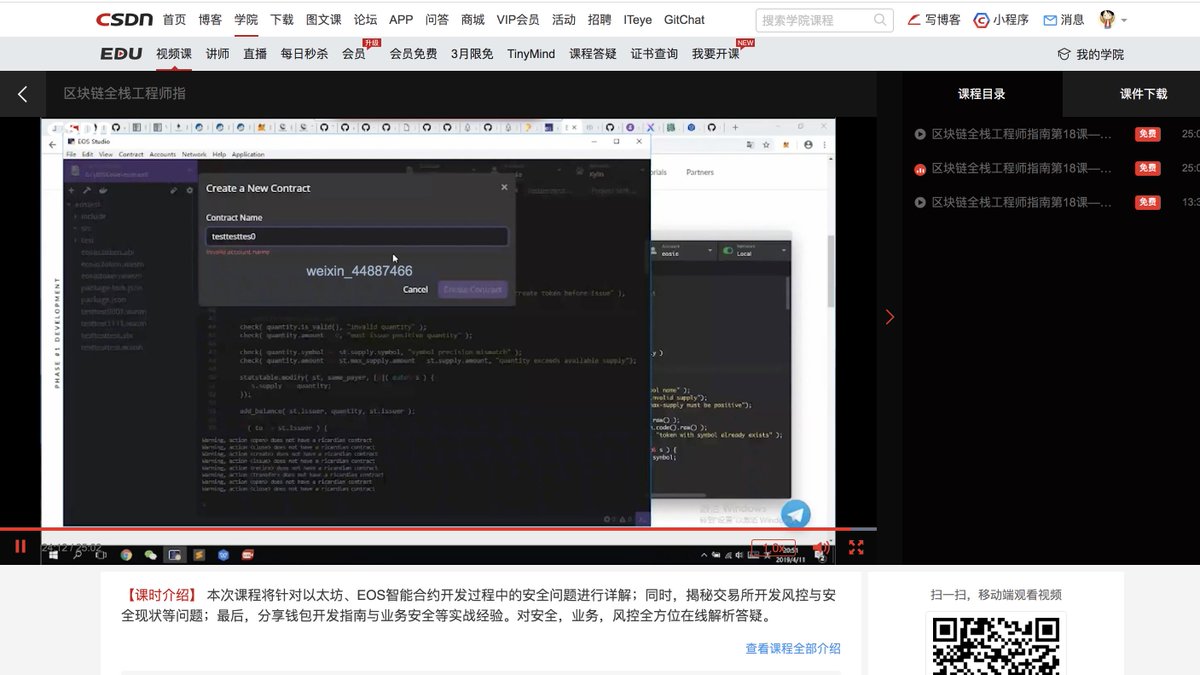This screenshot has height=675, width=1200.
Task: Click the back arrow beside the course title
Action: click(x=21, y=92)
